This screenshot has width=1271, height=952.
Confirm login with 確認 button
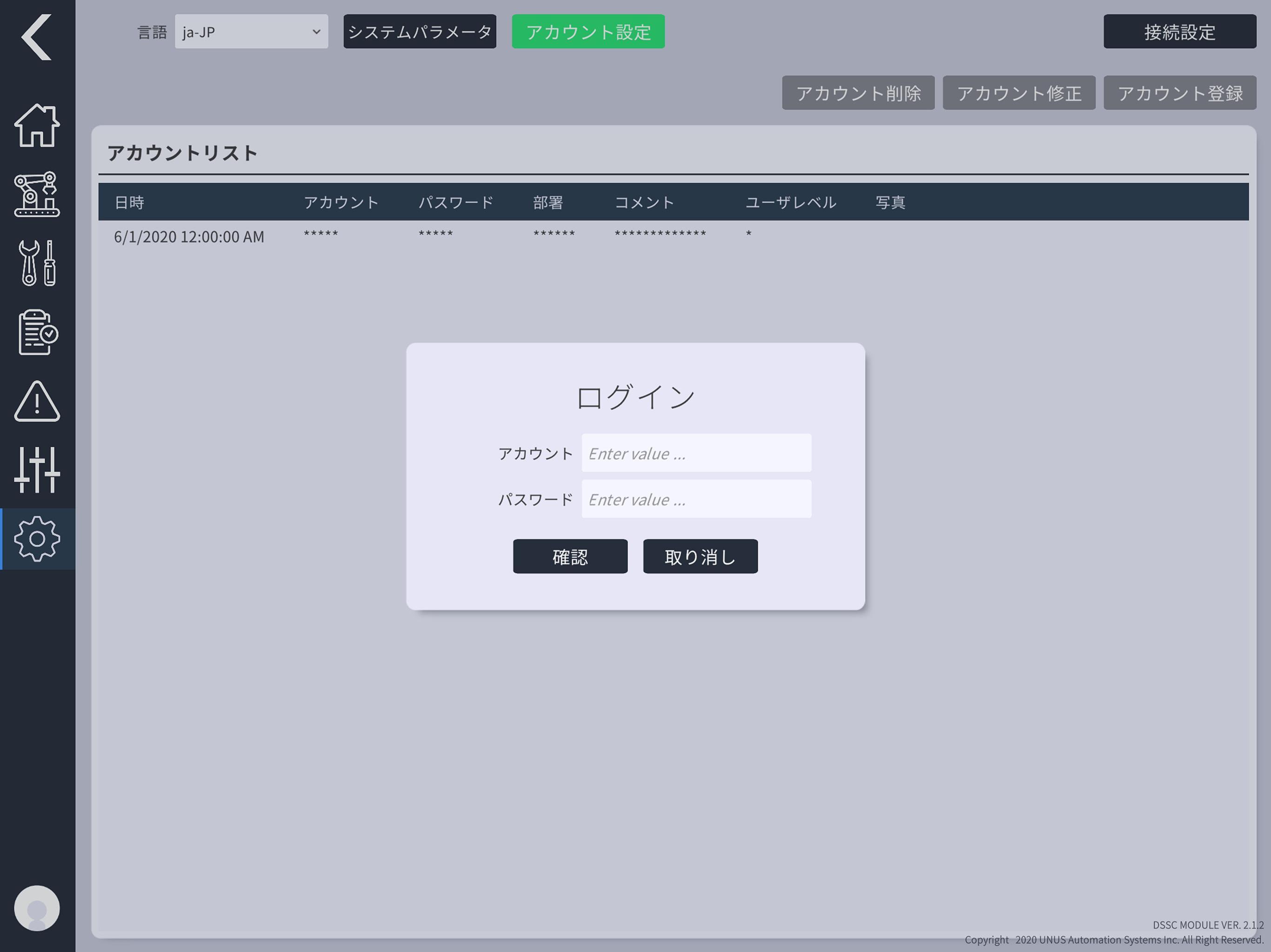[x=570, y=556]
